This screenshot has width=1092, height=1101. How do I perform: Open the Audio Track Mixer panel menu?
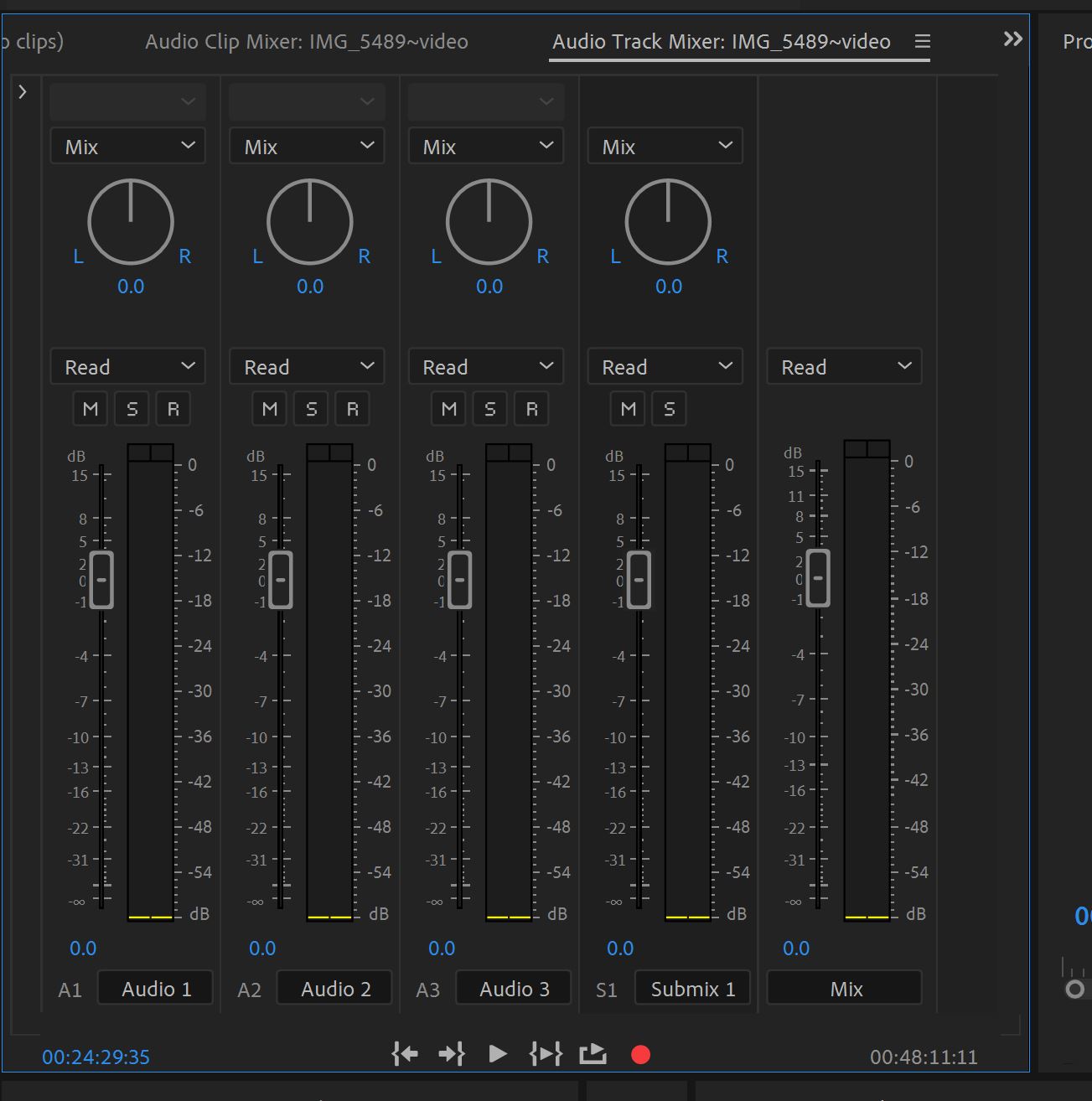click(x=921, y=41)
